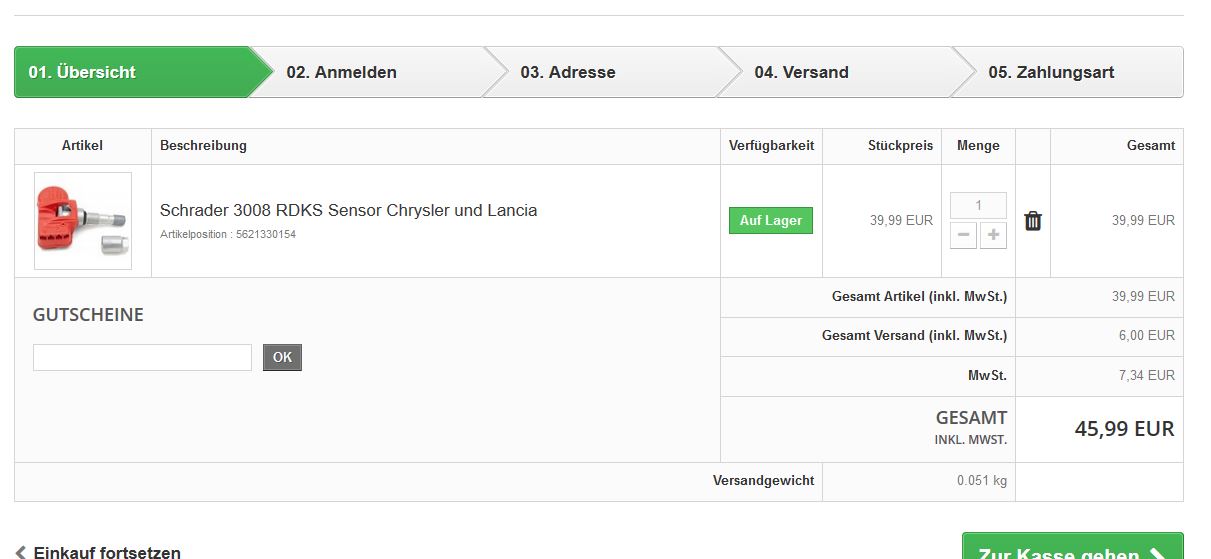This screenshot has width=1211, height=559.
Task: Decrease quantity with the minus button
Action: tap(963, 235)
